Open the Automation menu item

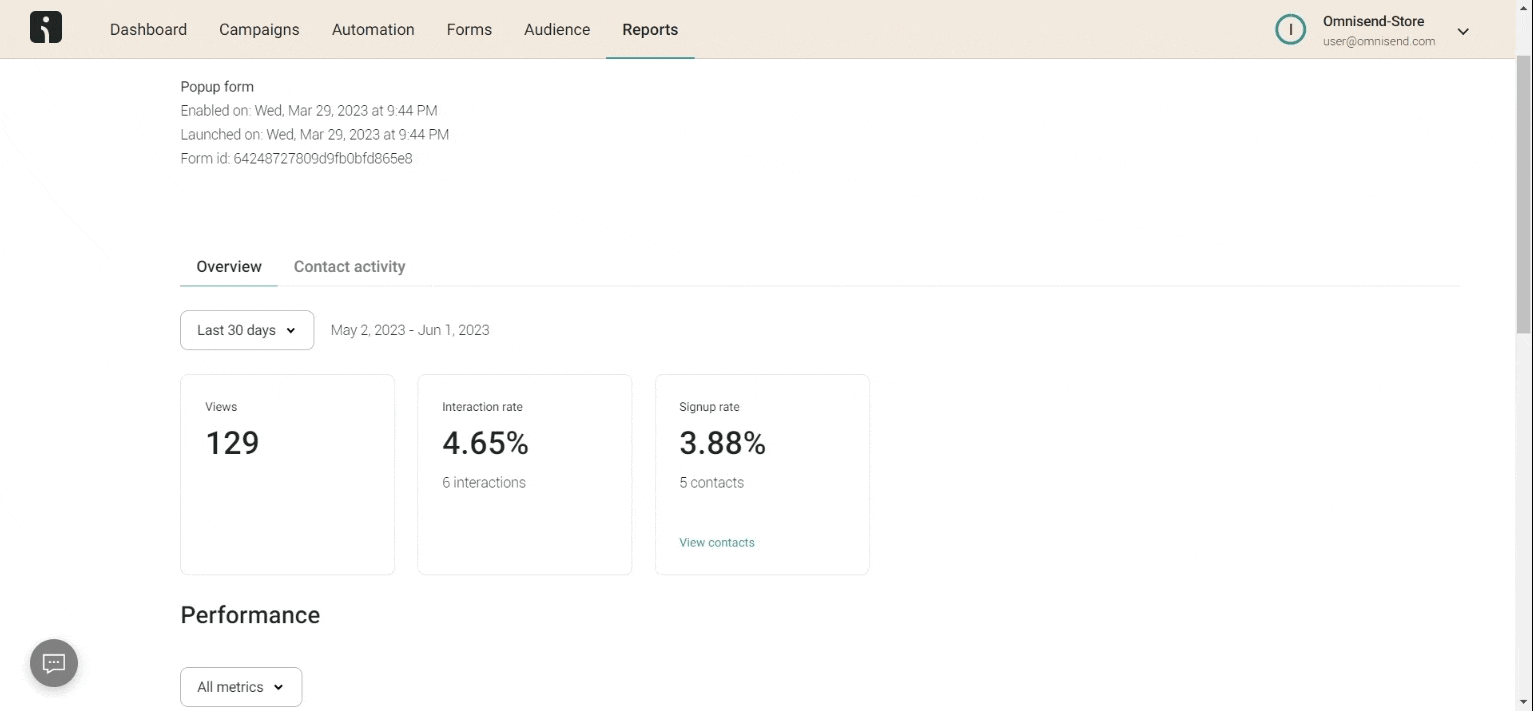[x=373, y=30]
